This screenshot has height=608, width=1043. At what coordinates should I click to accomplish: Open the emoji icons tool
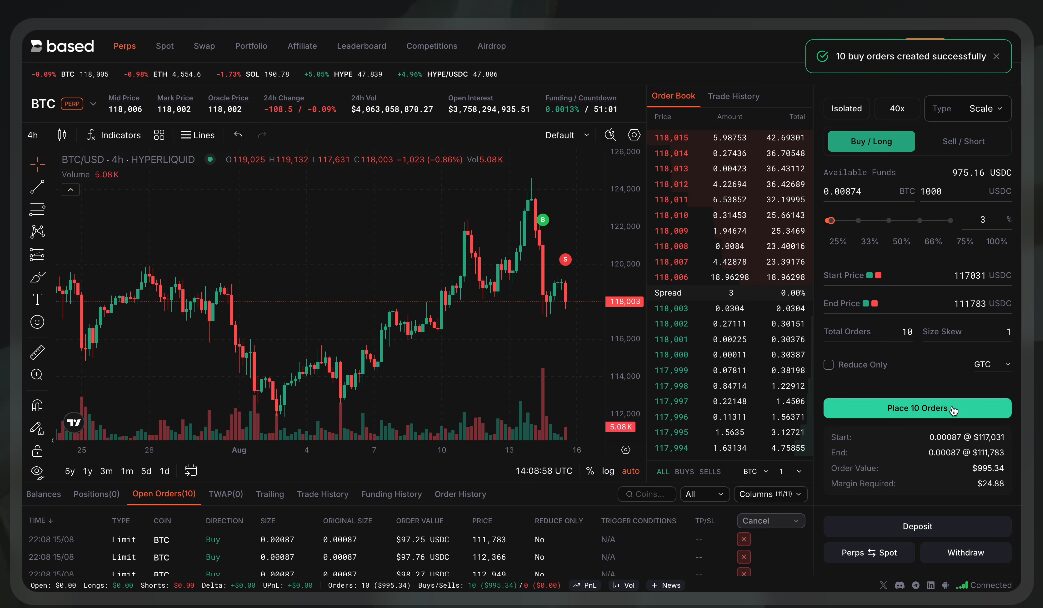(x=37, y=322)
